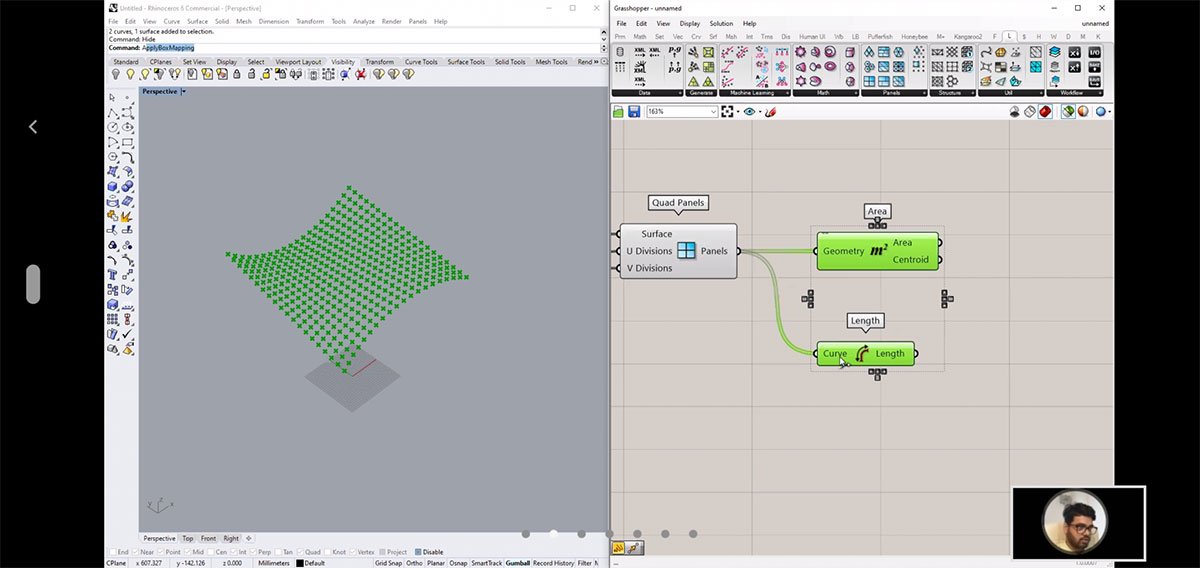Screen dimensions: 1200x568
Task: Click the SmartTrack button in status bar
Action: click(x=487, y=563)
